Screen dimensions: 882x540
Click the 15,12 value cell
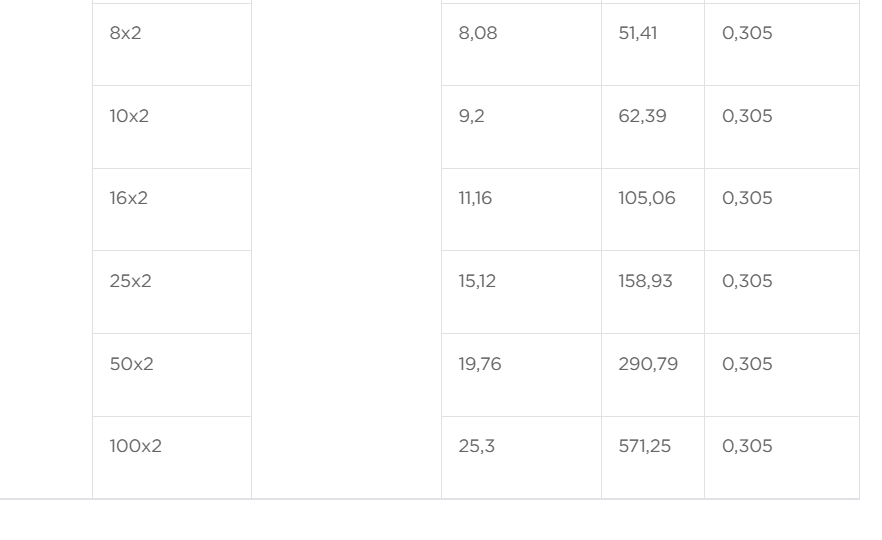coord(478,281)
